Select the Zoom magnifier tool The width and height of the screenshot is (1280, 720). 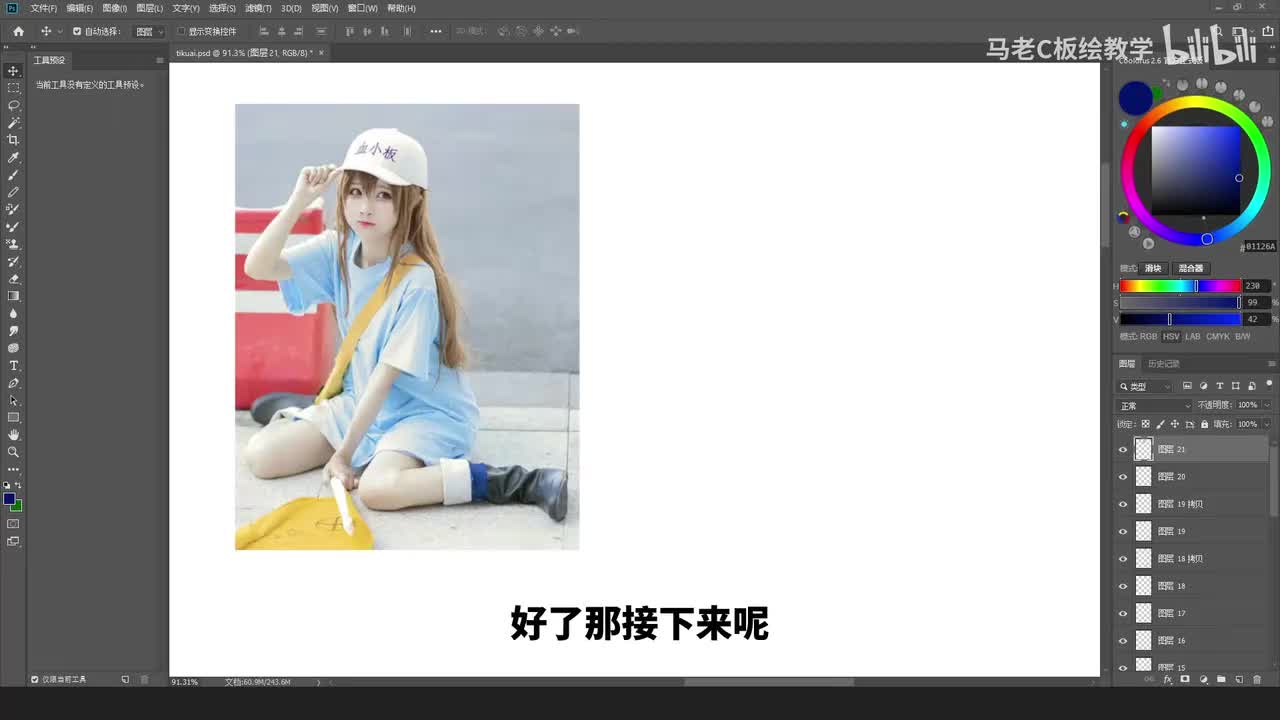(x=13, y=452)
